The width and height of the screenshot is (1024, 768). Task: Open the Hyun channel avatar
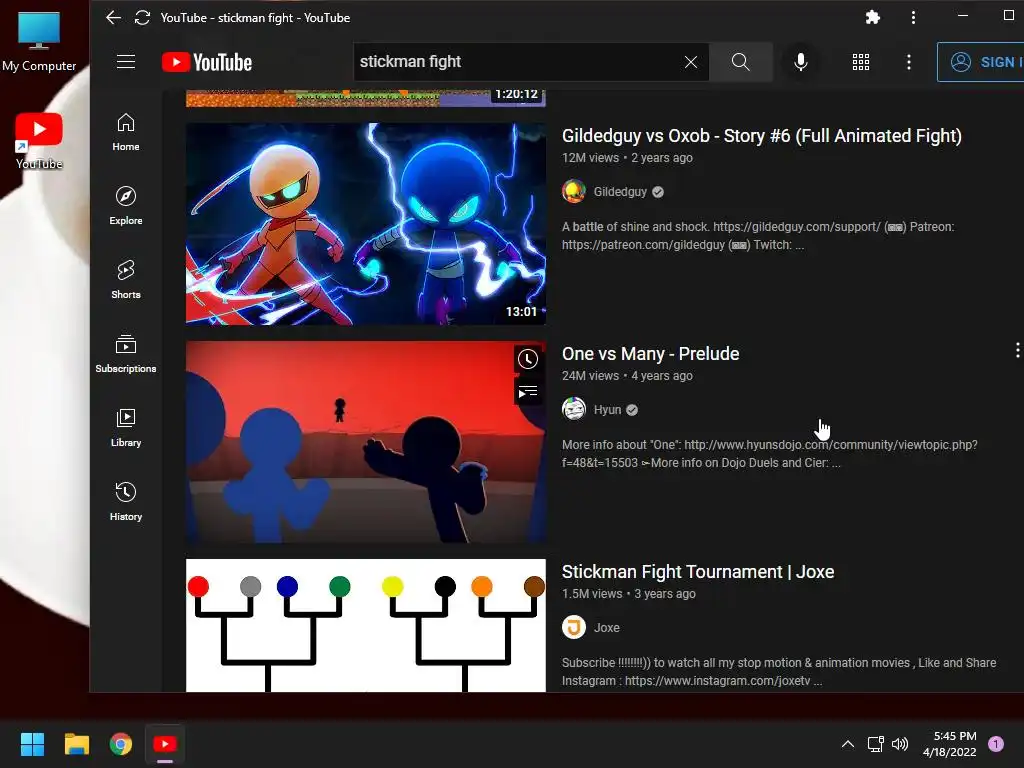(573, 409)
